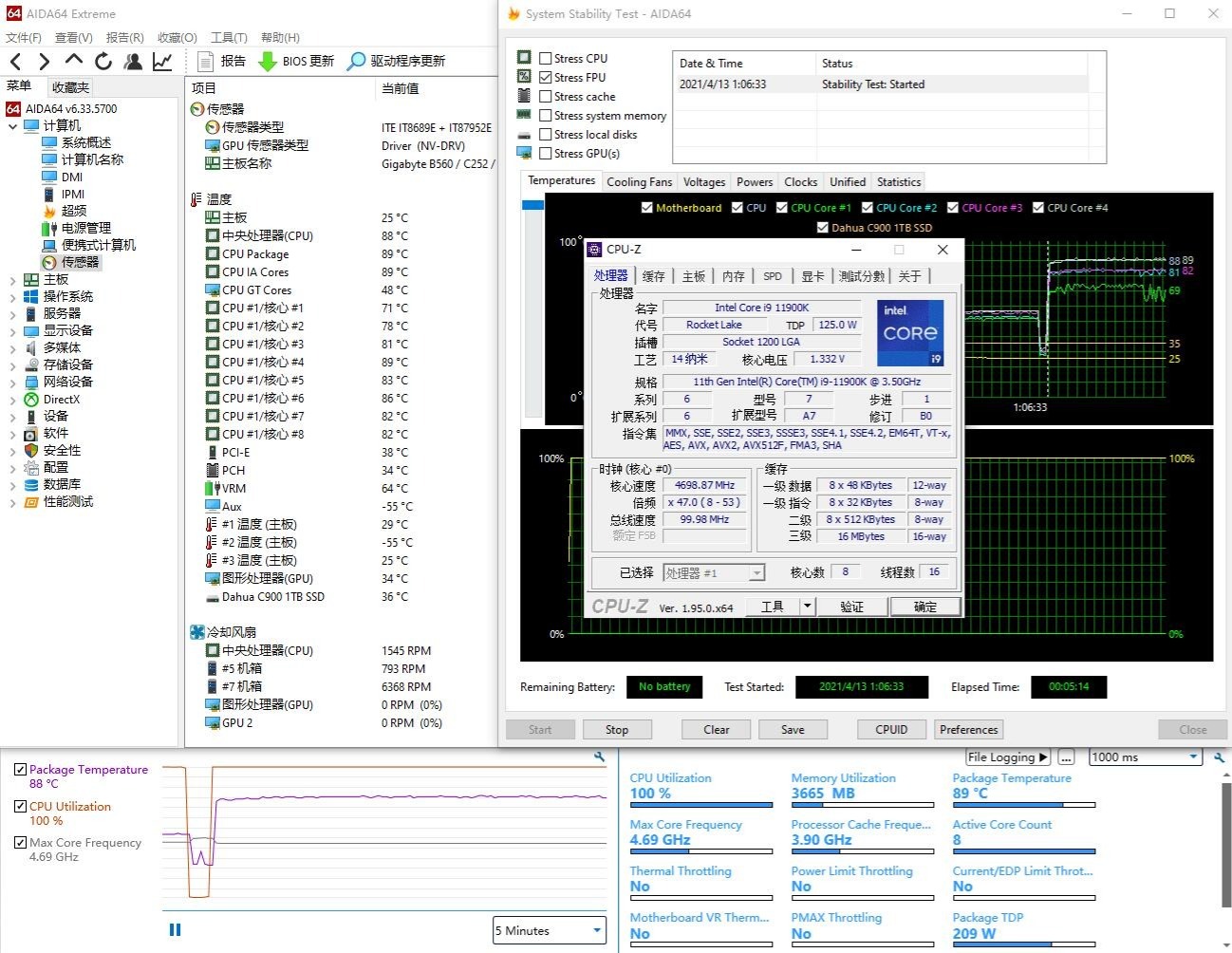Uncheck the Motherboard graph checkbox
The width and height of the screenshot is (1232, 953).
point(646,207)
